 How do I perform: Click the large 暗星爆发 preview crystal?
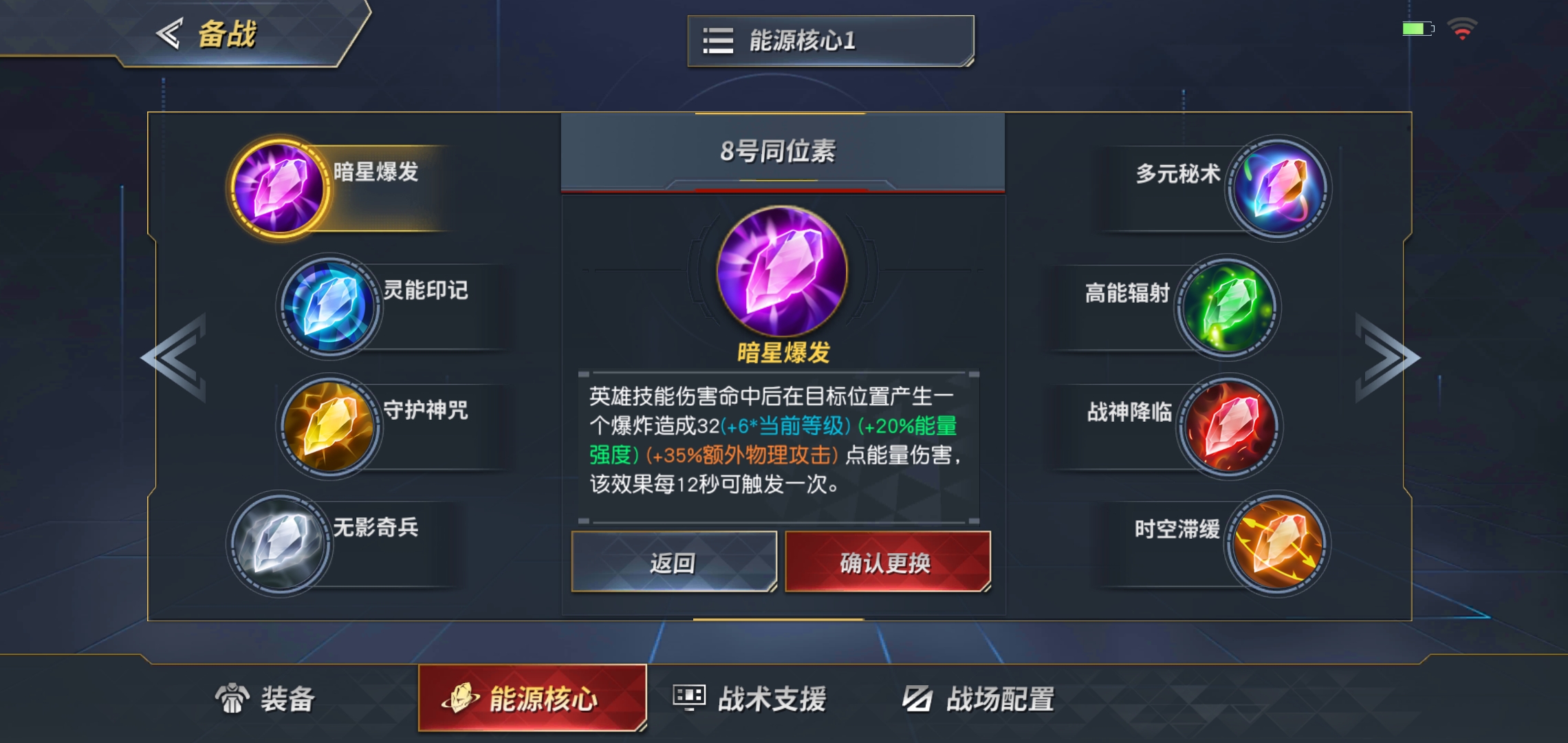click(x=782, y=271)
